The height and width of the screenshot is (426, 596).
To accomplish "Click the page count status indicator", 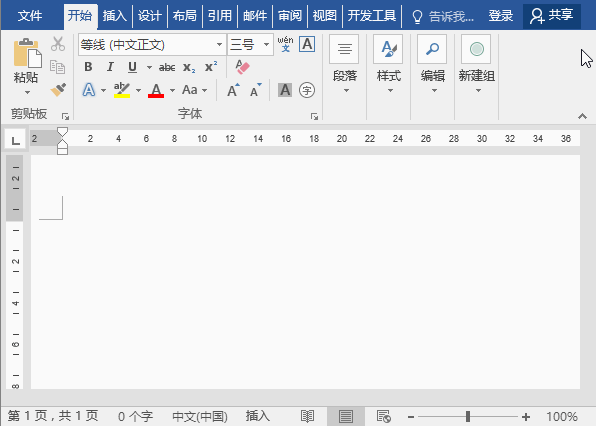I will coord(53,416).
